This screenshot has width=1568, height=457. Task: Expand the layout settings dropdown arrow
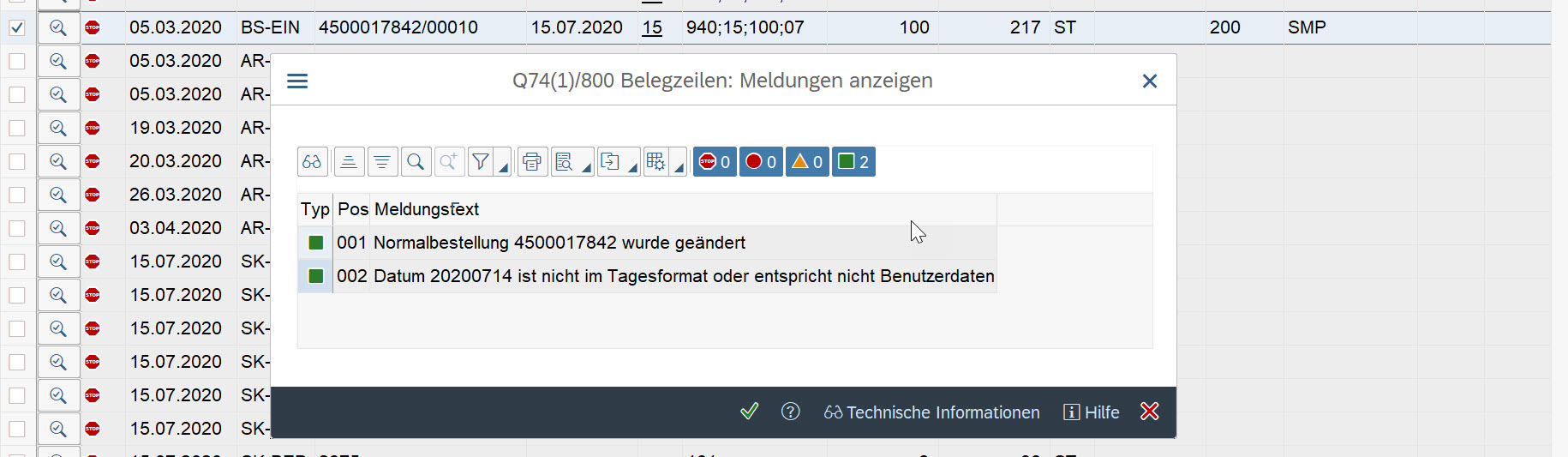[x=679, y=167]
